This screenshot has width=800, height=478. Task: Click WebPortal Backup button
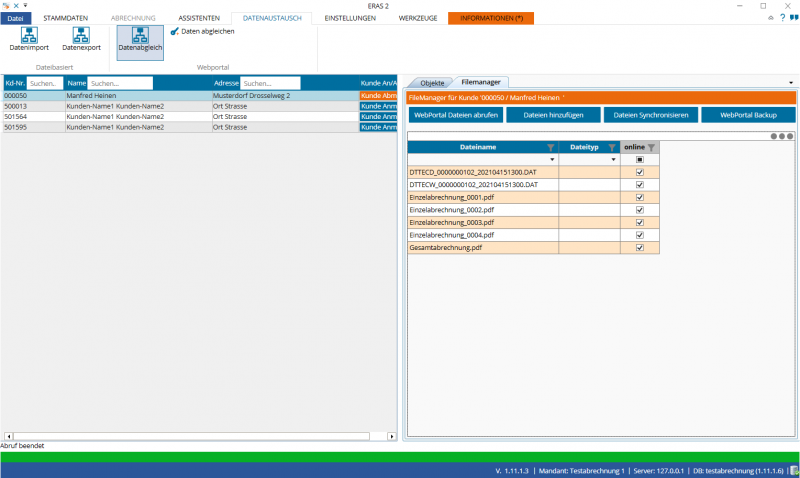pos(748,115)
